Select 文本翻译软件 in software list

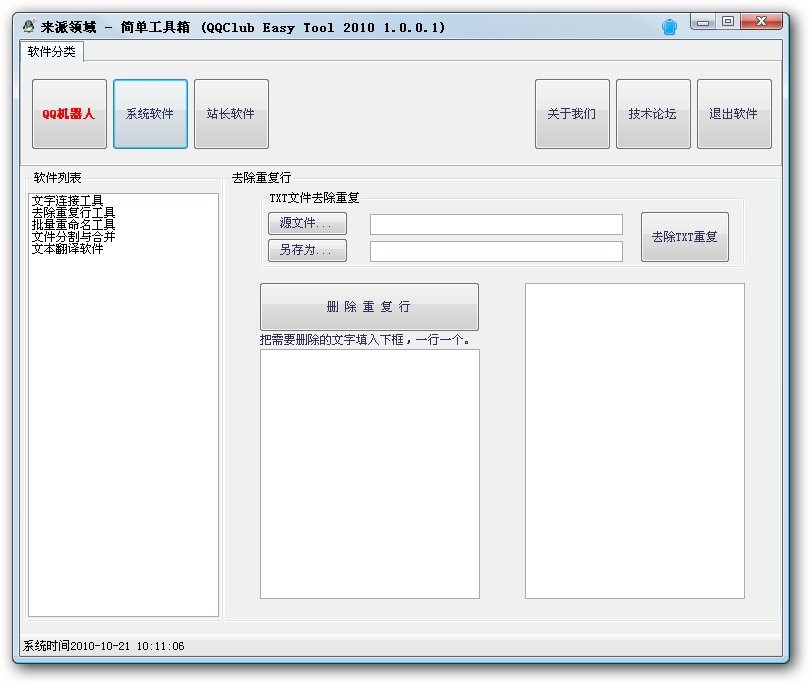(x=66, y=249)
